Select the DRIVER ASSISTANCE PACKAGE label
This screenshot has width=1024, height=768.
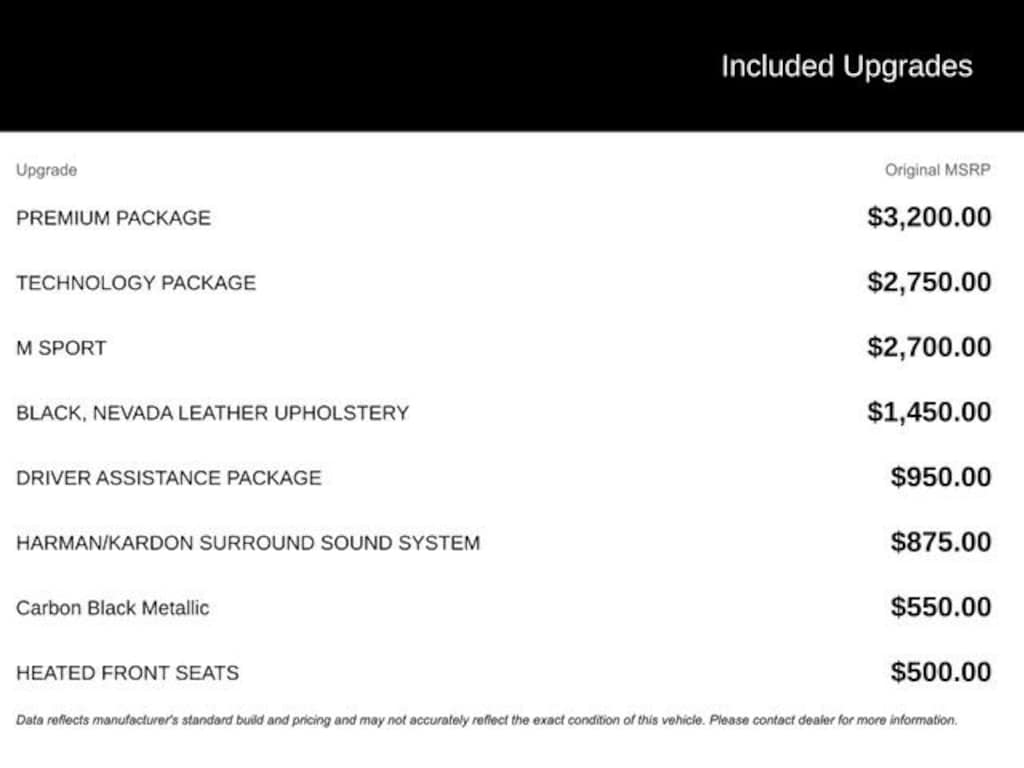pos(169,478)
